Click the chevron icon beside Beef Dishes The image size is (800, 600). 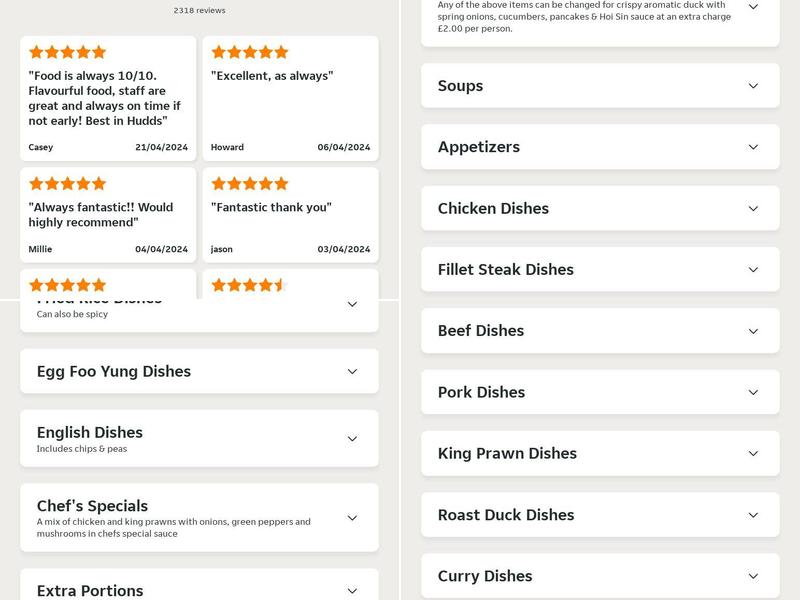click(755, 331)
